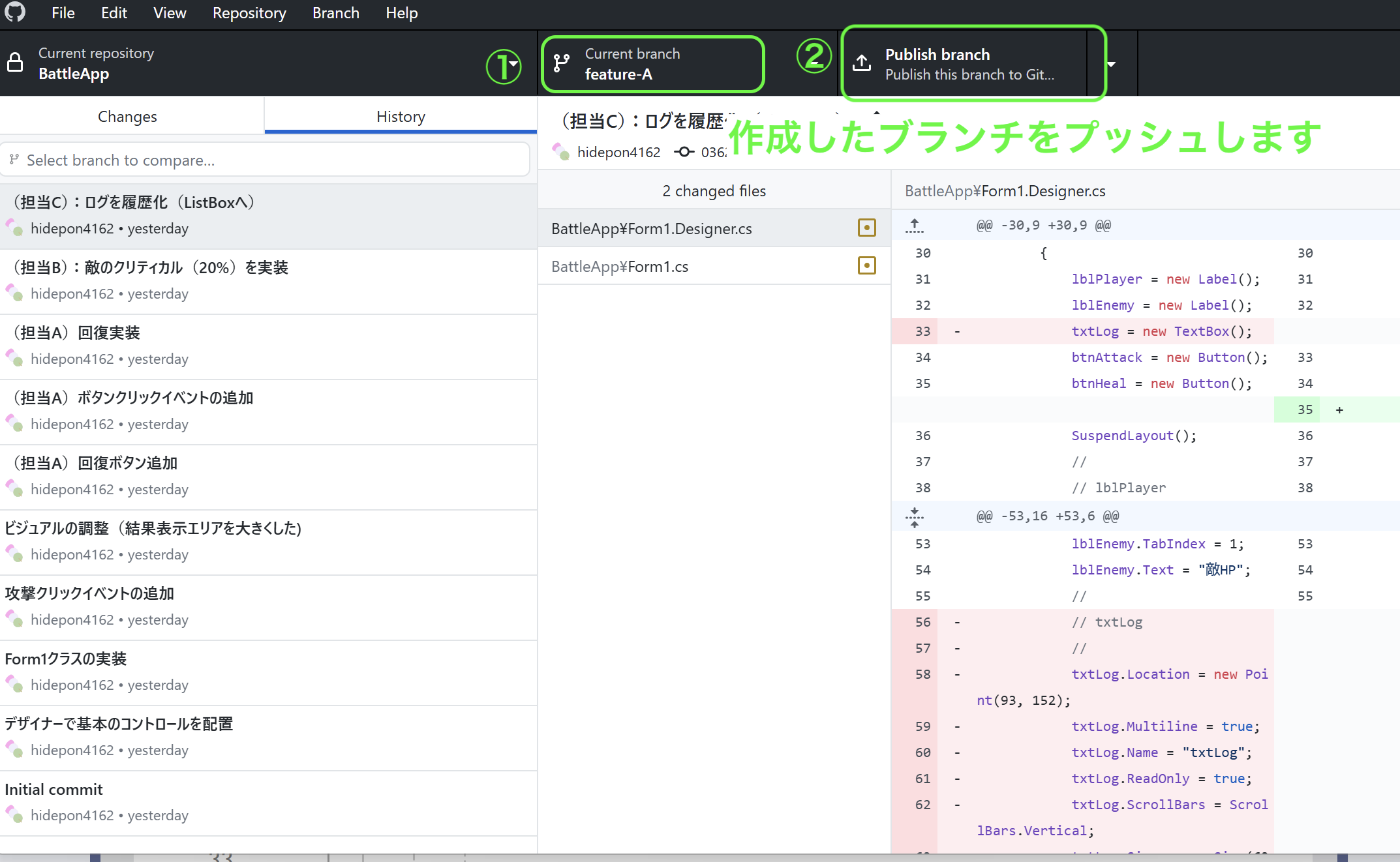Select commit ビジュアルの調整

click(268, 542)
